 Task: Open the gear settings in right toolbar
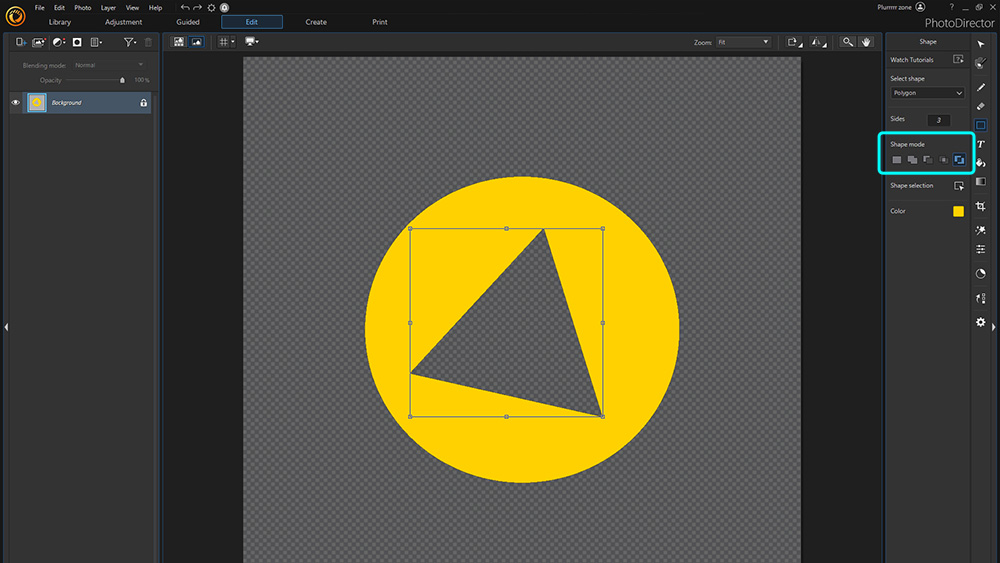(x=981, y=322)
